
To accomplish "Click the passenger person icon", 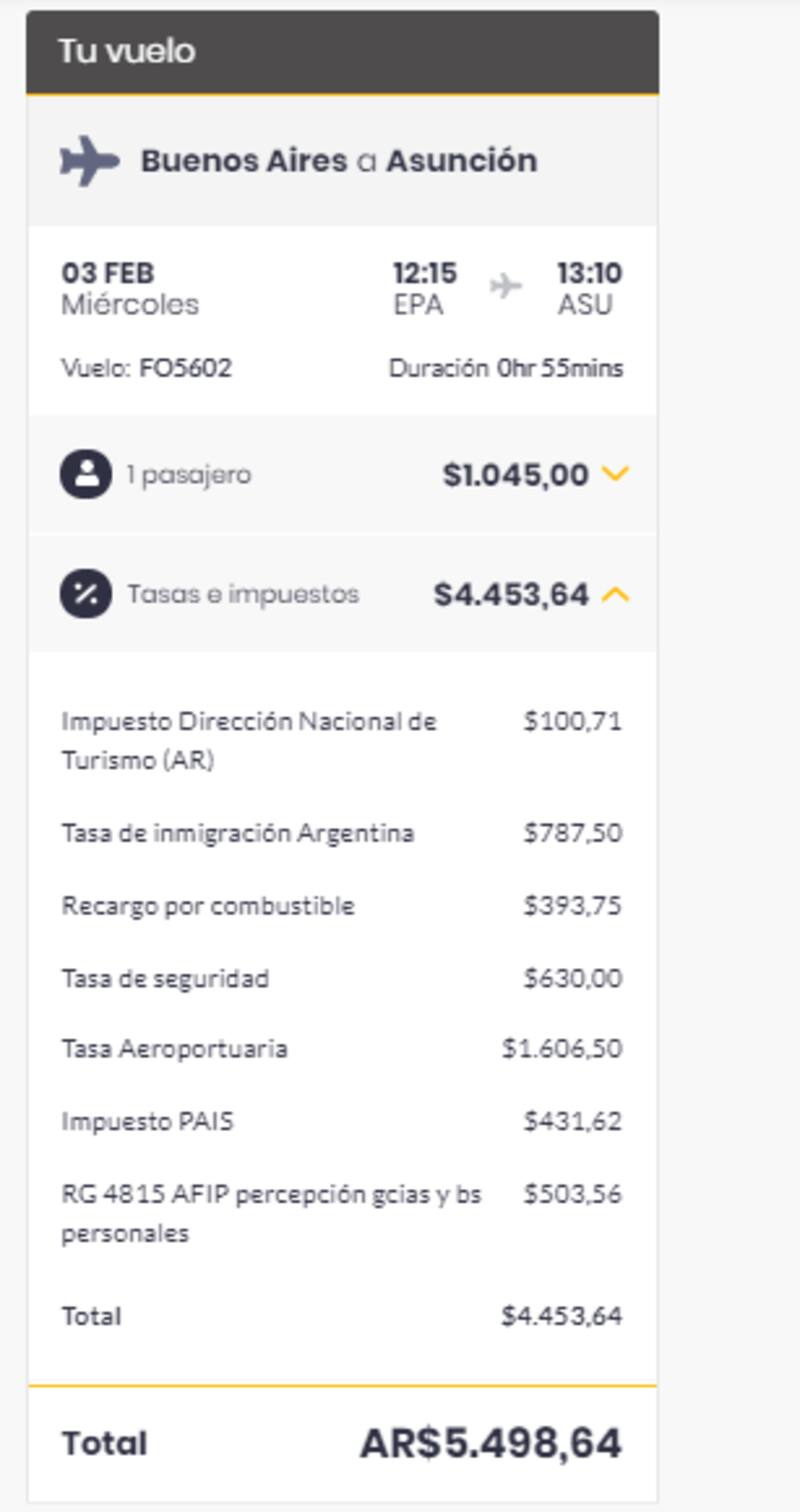I will pyautogui.click(x=86, y=474).
